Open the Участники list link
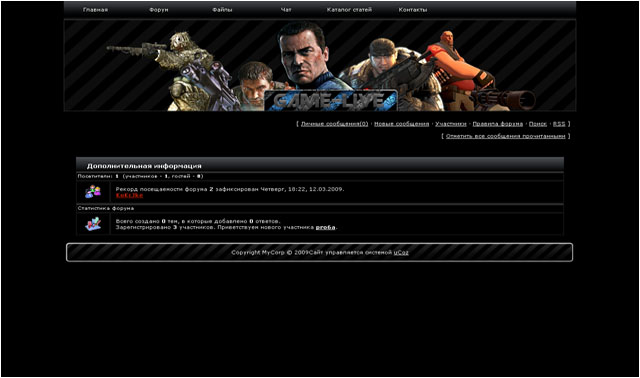 pyautogui.click(x=451, y=124)
